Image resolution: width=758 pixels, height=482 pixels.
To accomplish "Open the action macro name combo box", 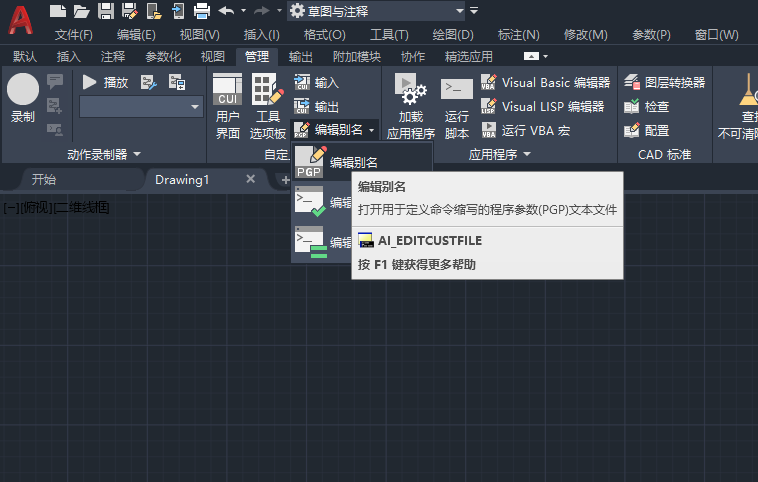I will click(141, 107).
